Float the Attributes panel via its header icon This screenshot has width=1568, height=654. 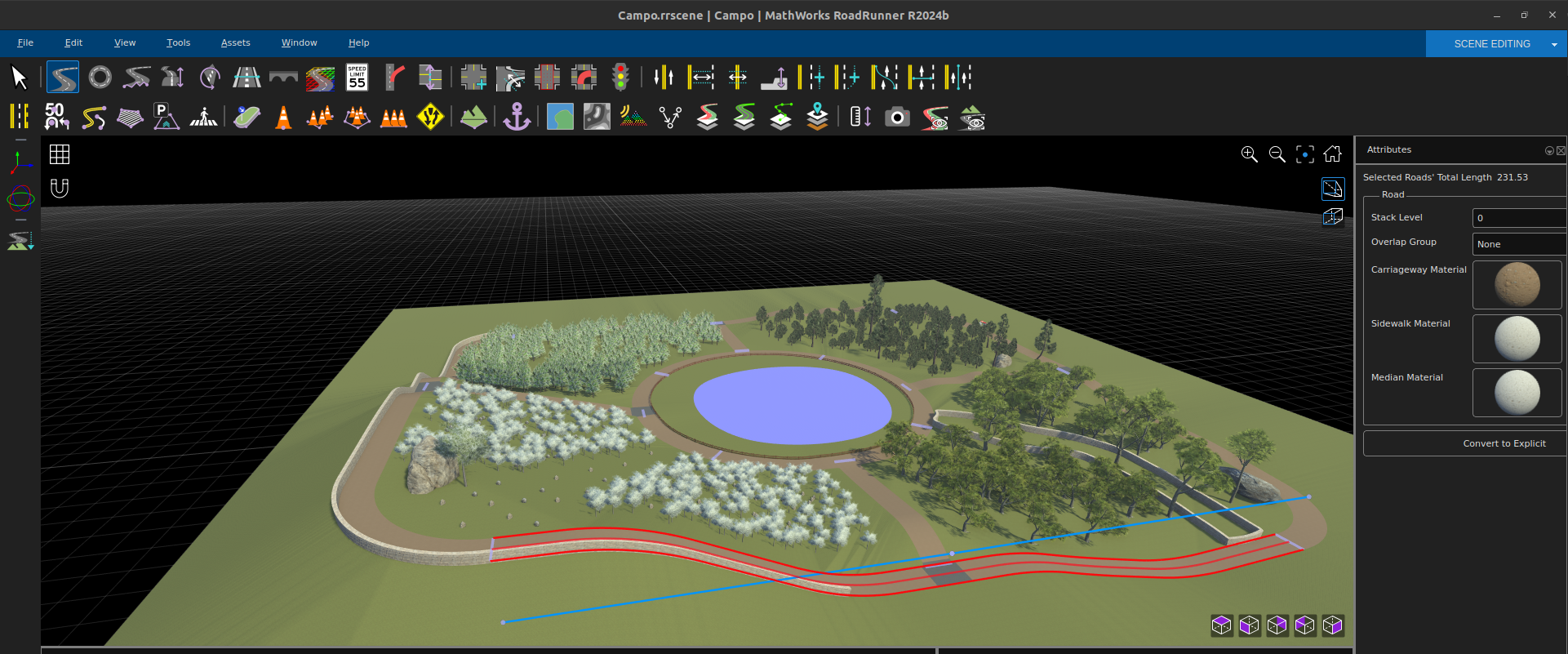[x=1549, y=150]
